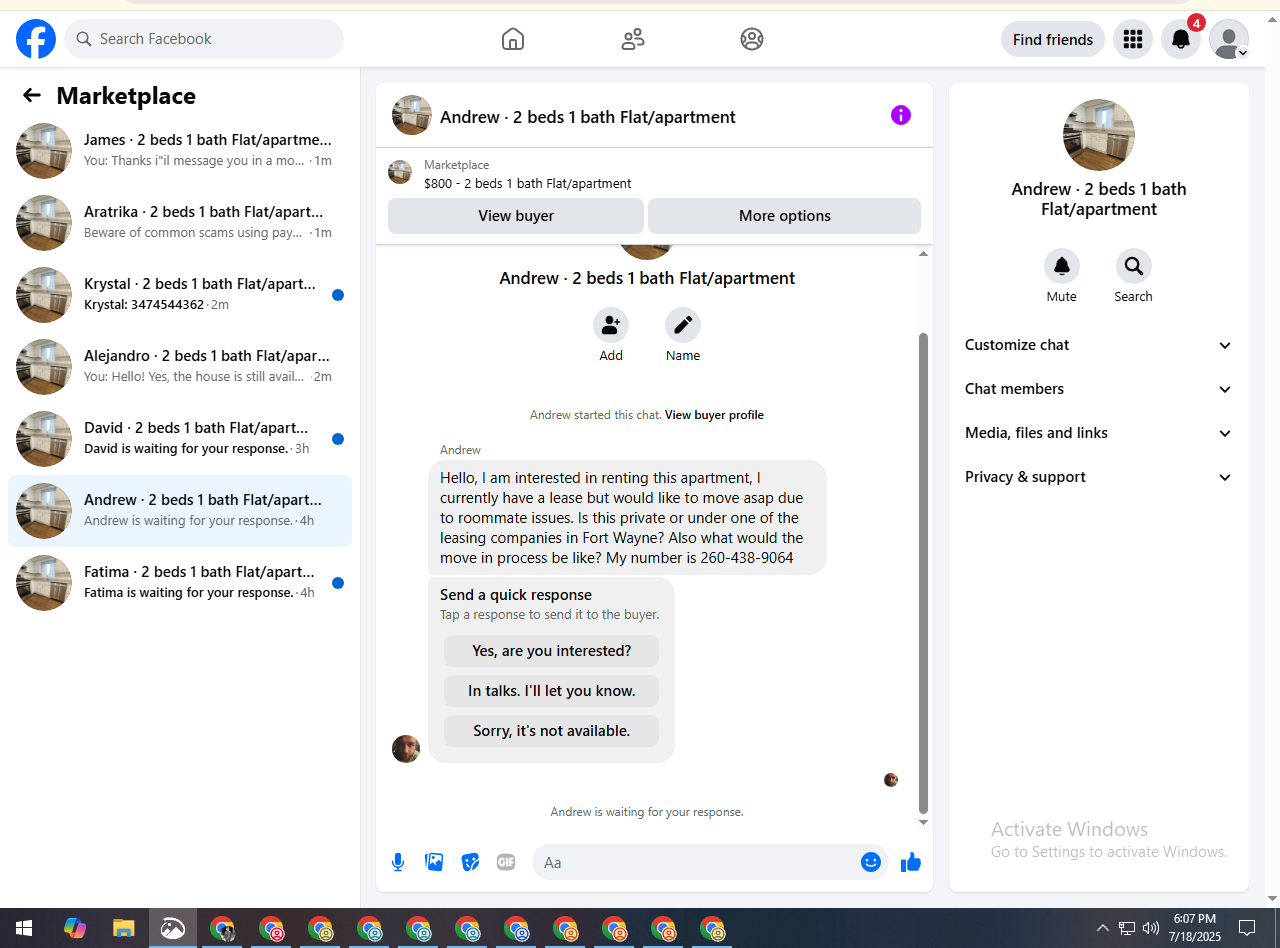Open the Windows Start button

pyautogui.click(x=24, y=928)
